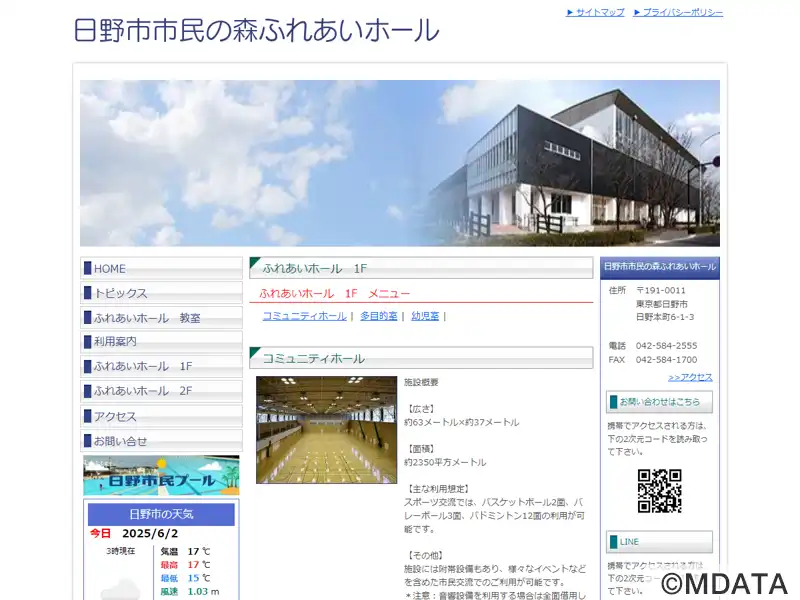Click the community hall interior photo
Viewport: 800px width, 600px height.
pos(327,430)
